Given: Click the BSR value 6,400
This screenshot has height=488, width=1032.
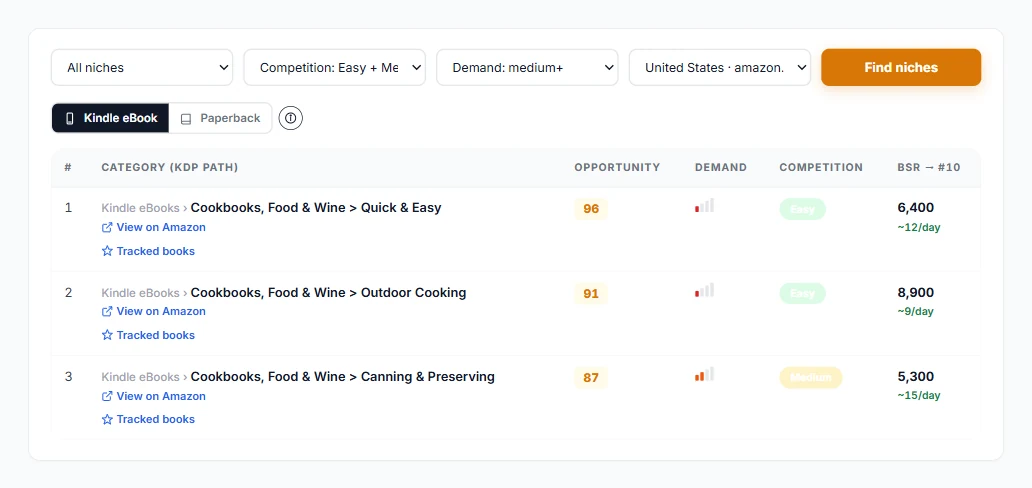Looking at the screenshot, I should (916, 207).
